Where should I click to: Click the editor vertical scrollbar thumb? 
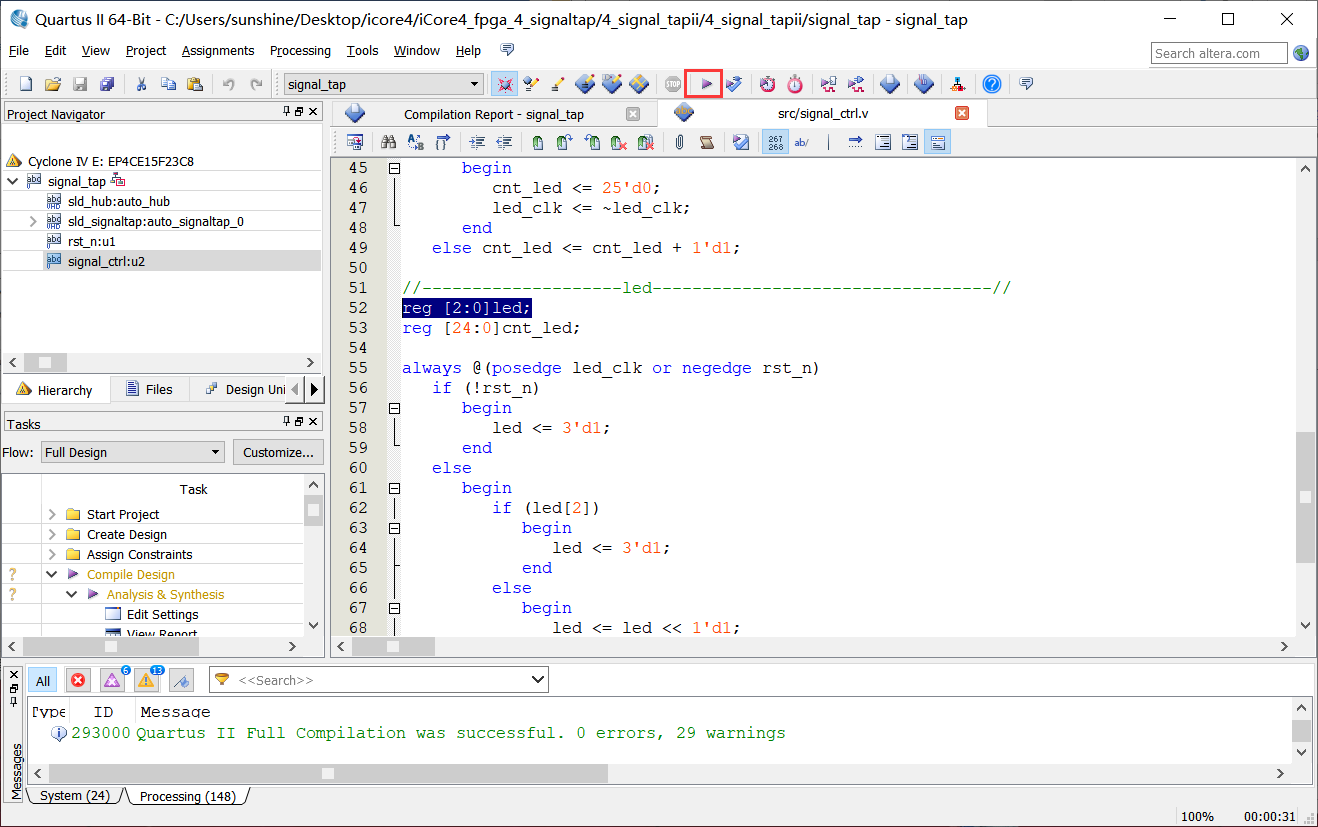click(1305, 497)
